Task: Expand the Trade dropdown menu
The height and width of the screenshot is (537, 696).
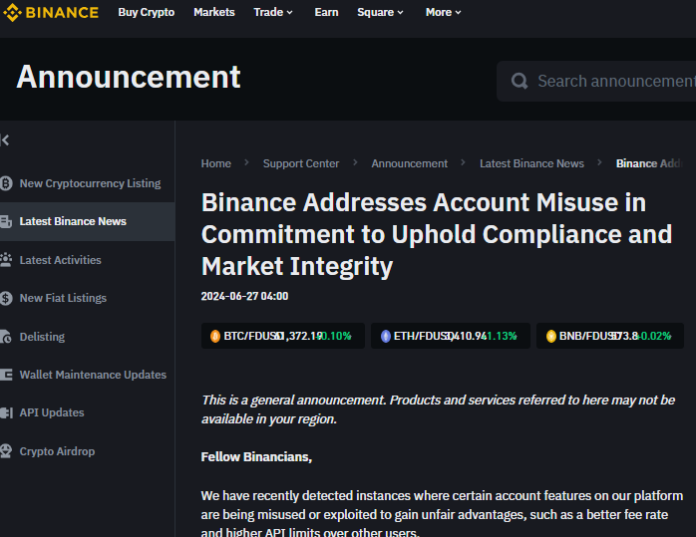Action: point(273,12)
